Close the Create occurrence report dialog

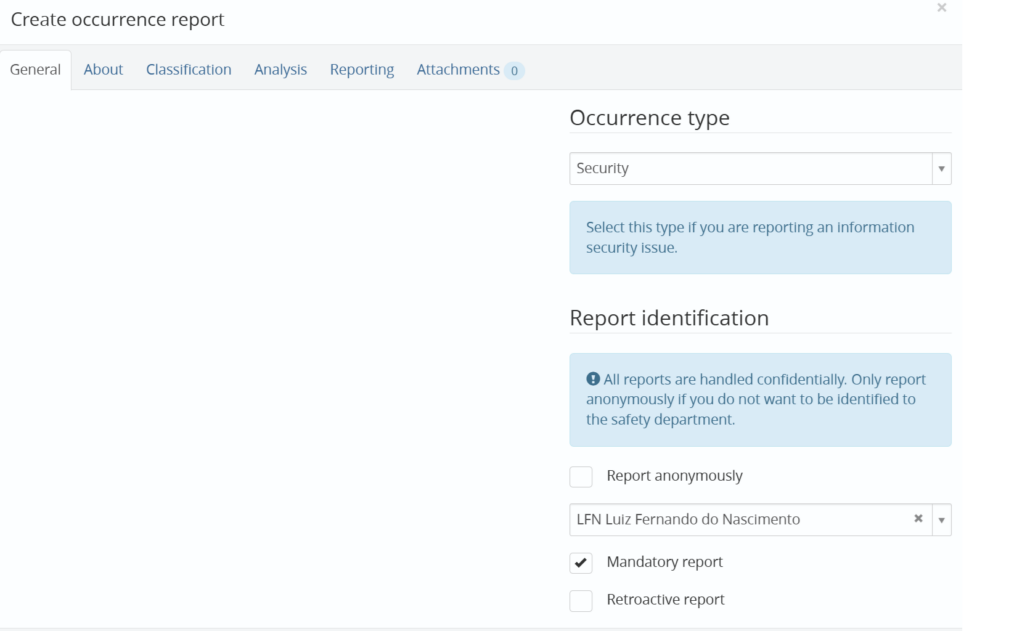tap(941, 8)
